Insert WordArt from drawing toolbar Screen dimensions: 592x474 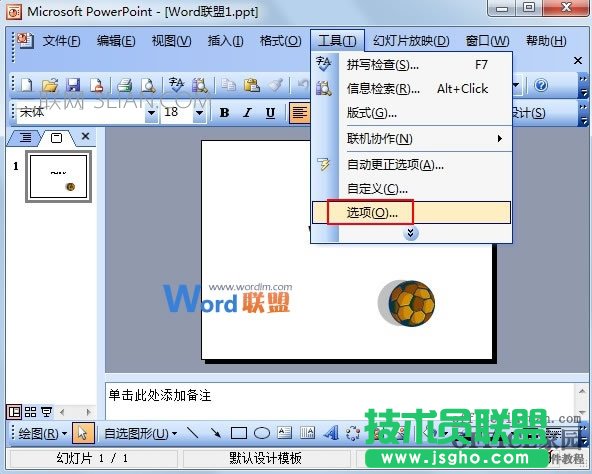331,433
